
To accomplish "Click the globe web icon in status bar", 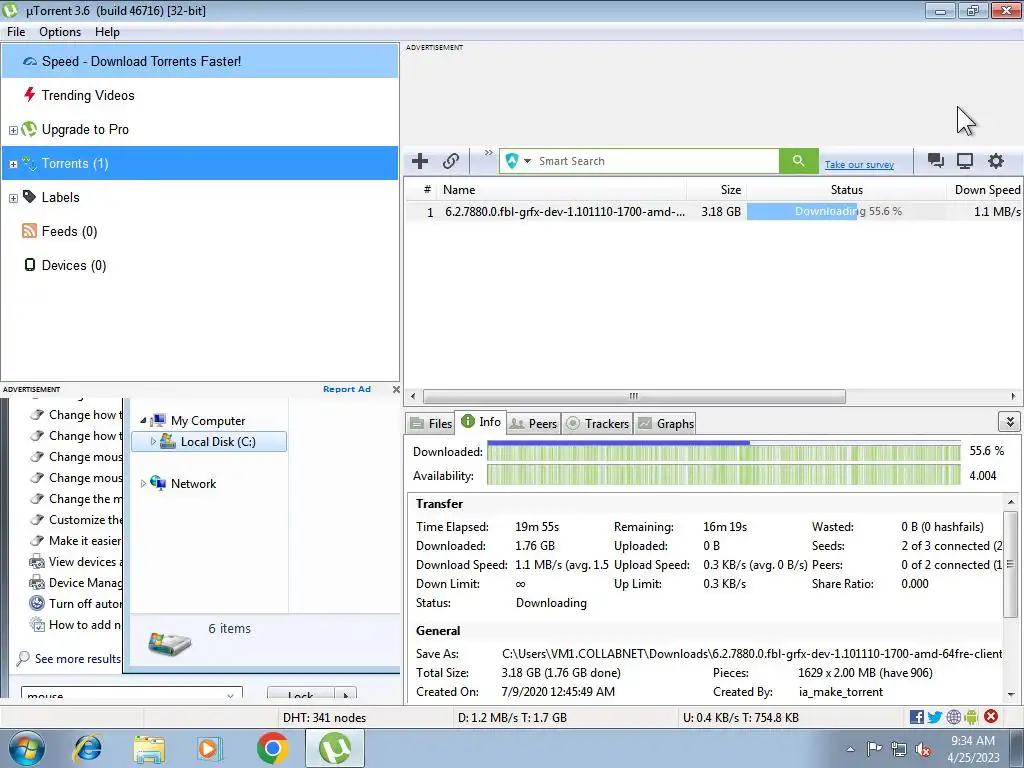I will click(x=953, y=717).
